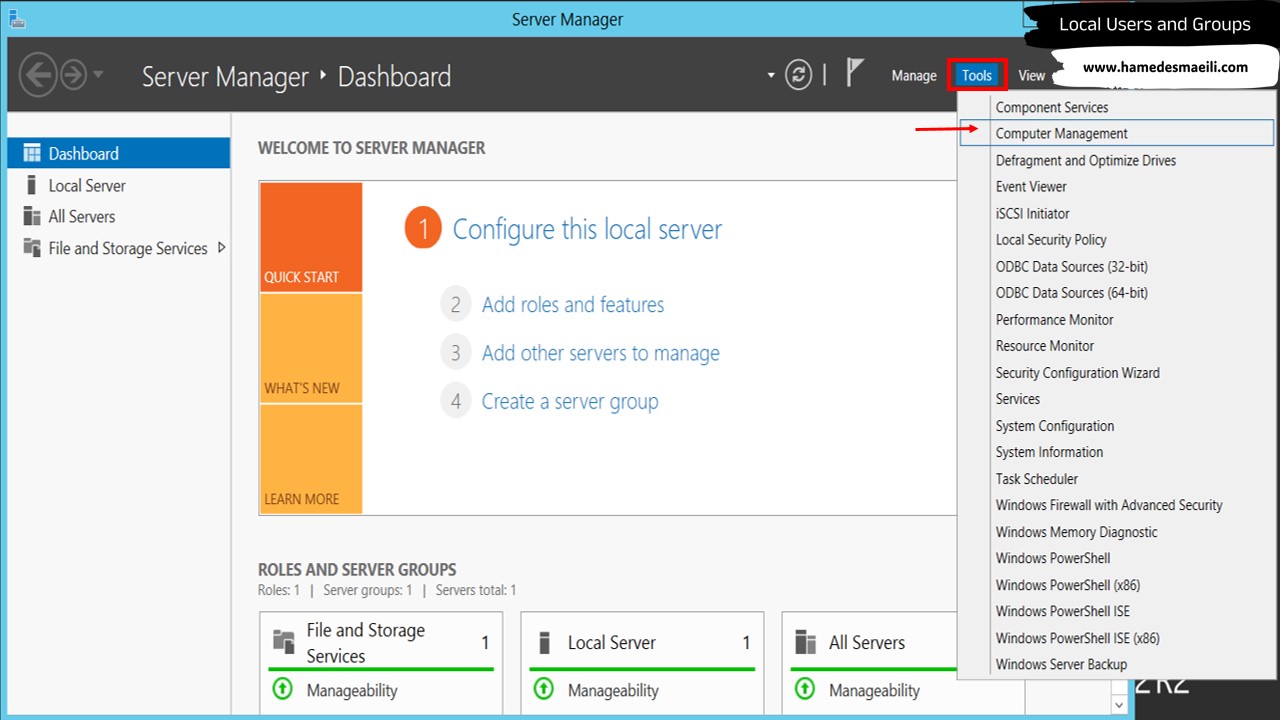Launch Performance Monitor

coord(1117,320)
